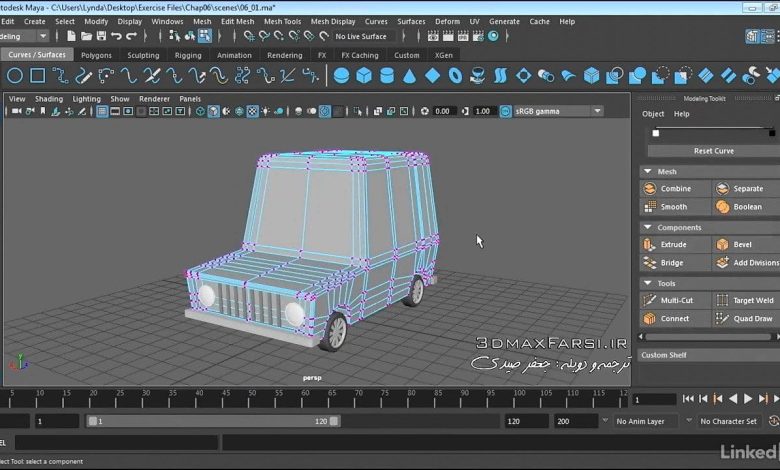Toggle textured display in viewport toolbar
The image size is (780, 470).
tap(252, 111)
